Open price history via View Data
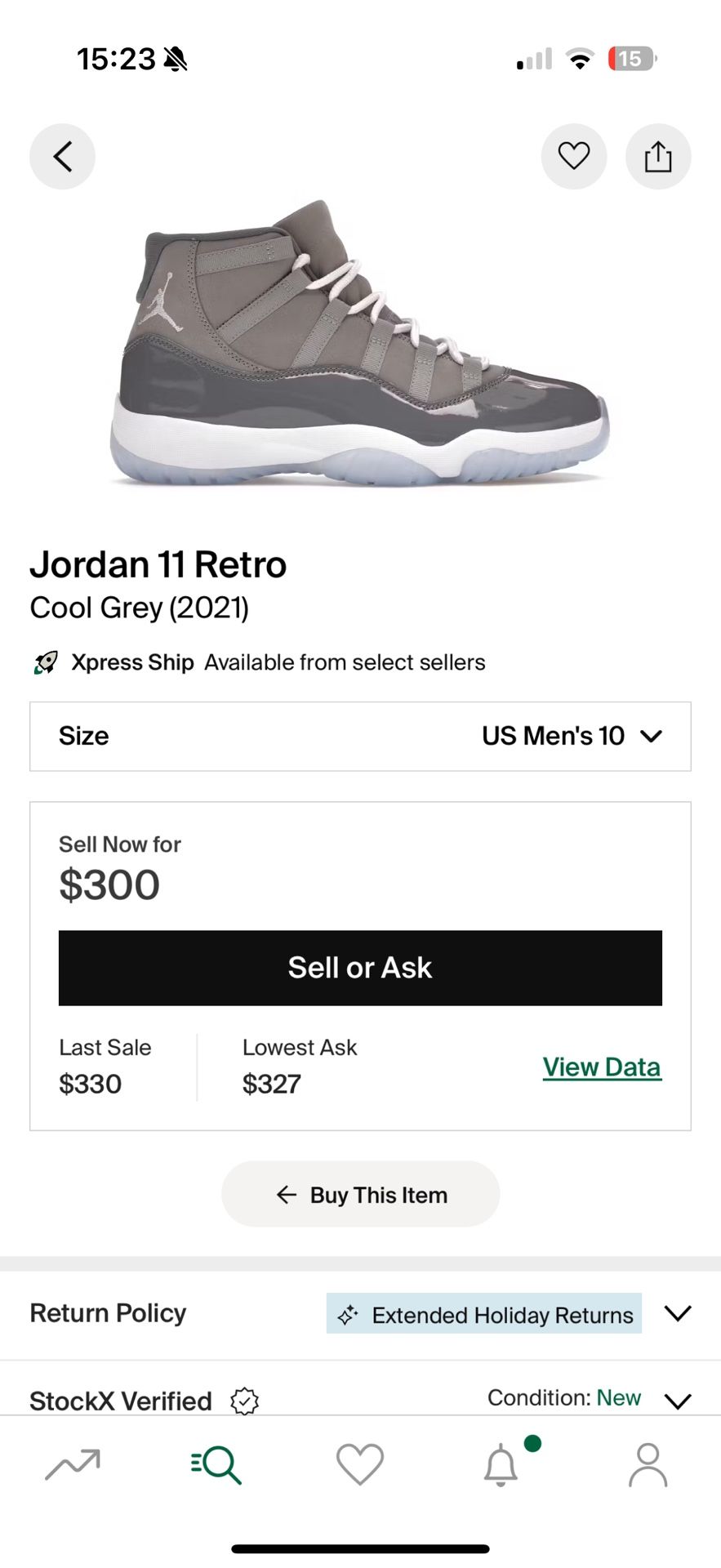 point(602,1066)
